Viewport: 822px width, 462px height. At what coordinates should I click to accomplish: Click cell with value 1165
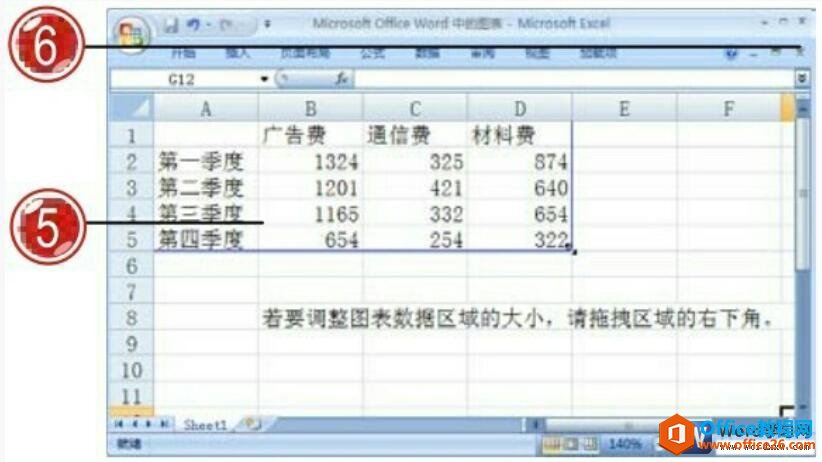point(310,213)
